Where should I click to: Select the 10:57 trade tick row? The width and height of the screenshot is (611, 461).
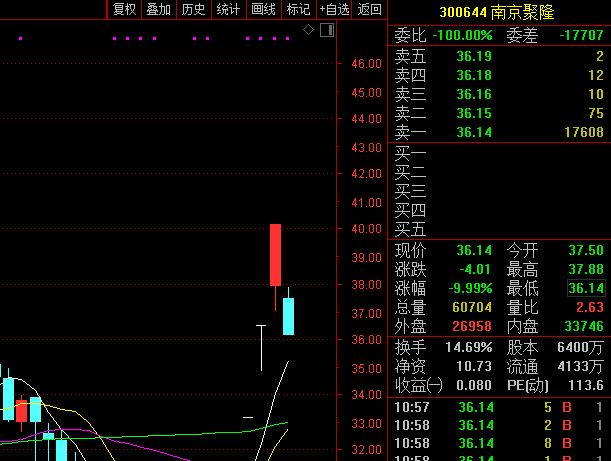click(499, 408)
